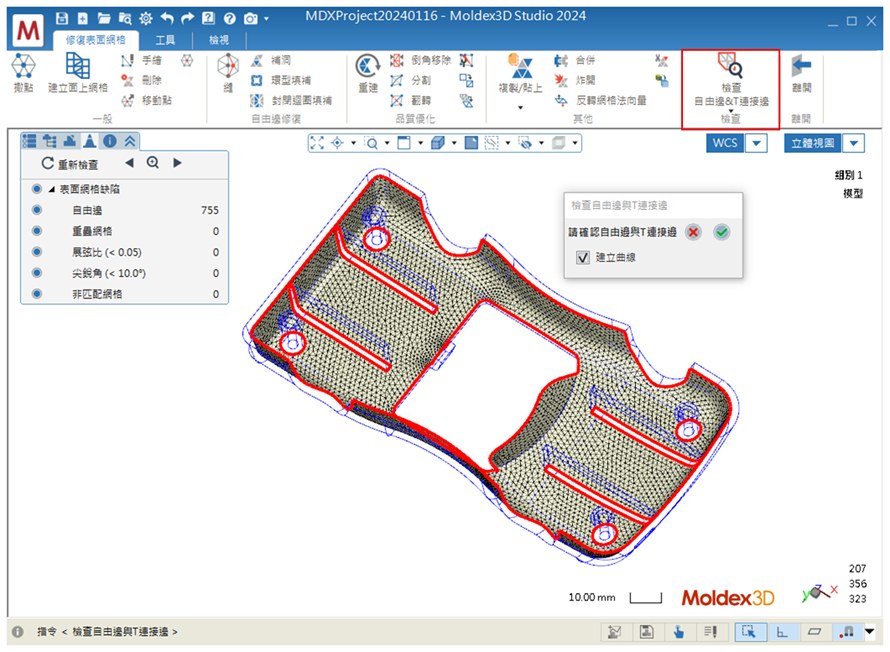Collapse the 表面網格缺陷 tree node

click(x=51, y=189)
